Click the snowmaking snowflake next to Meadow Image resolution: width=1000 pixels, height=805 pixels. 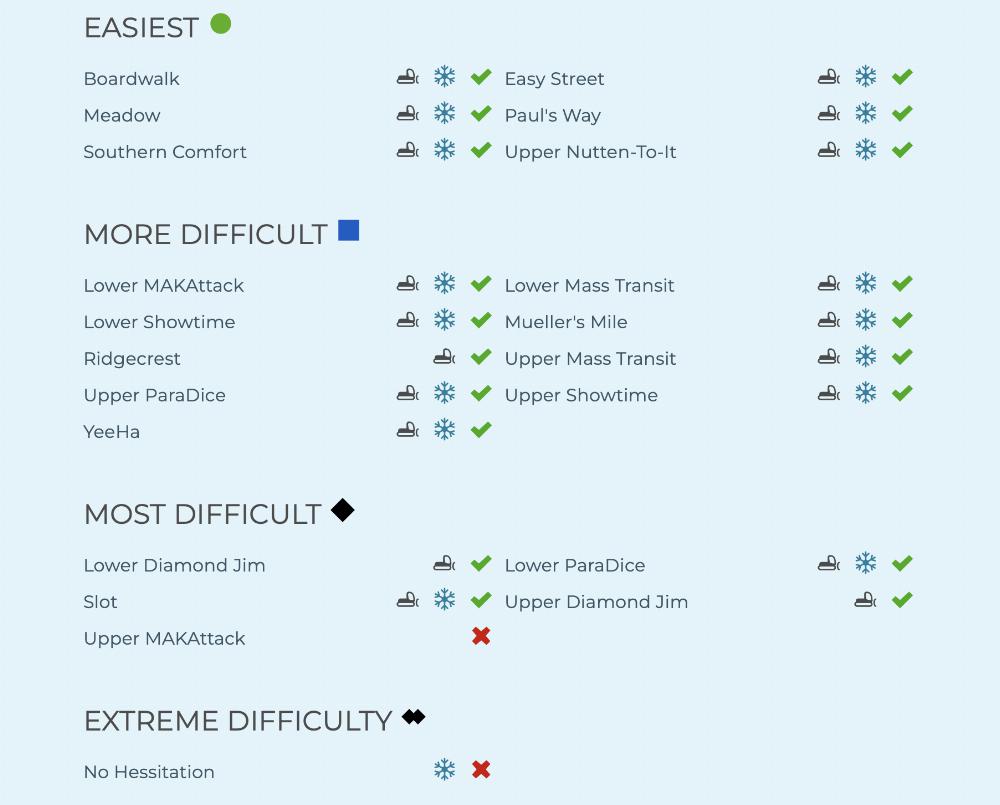[445, 113]
